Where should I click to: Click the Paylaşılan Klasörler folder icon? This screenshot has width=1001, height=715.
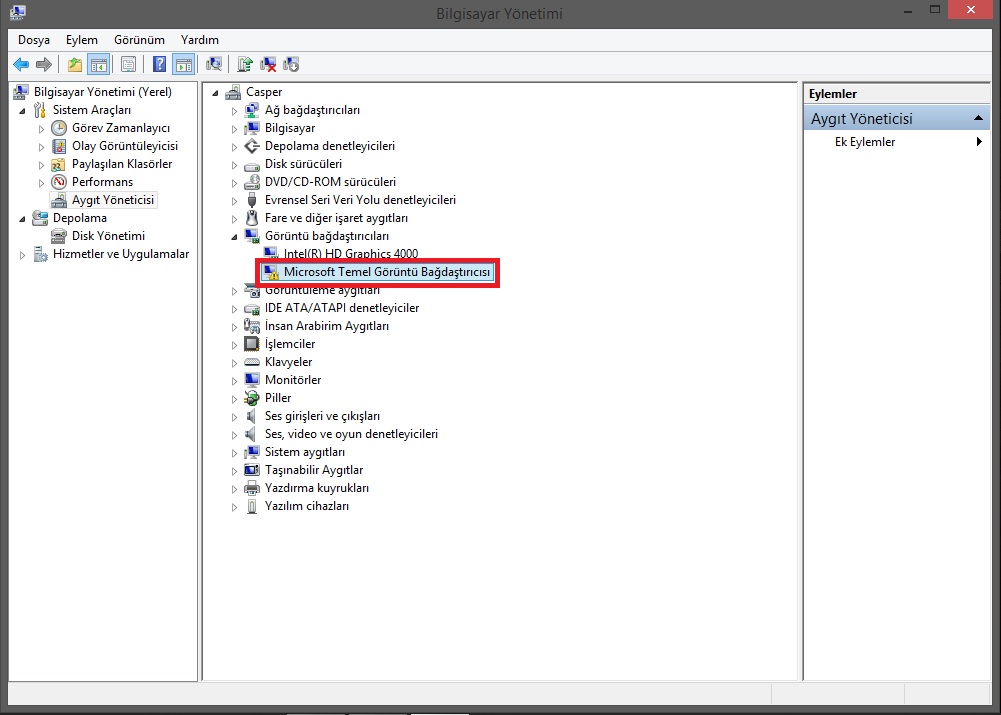59,164
